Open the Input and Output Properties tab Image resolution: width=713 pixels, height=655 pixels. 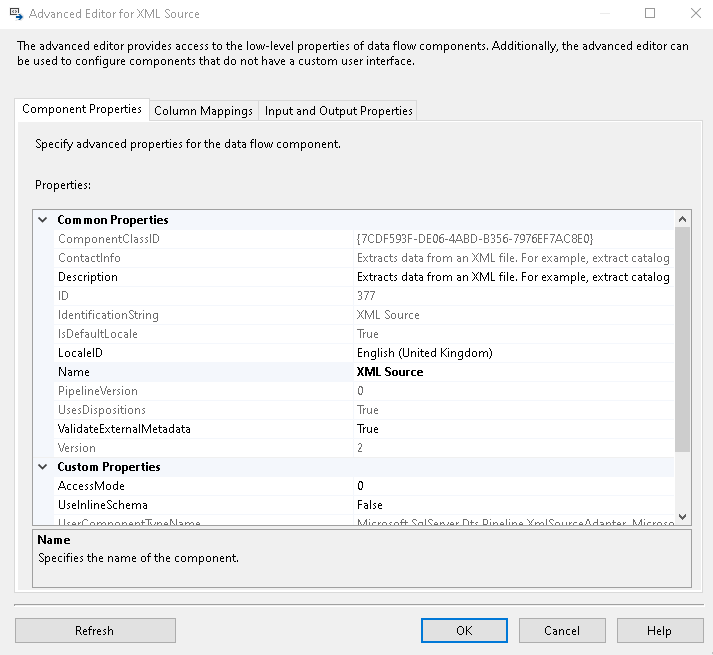point(339,111)
